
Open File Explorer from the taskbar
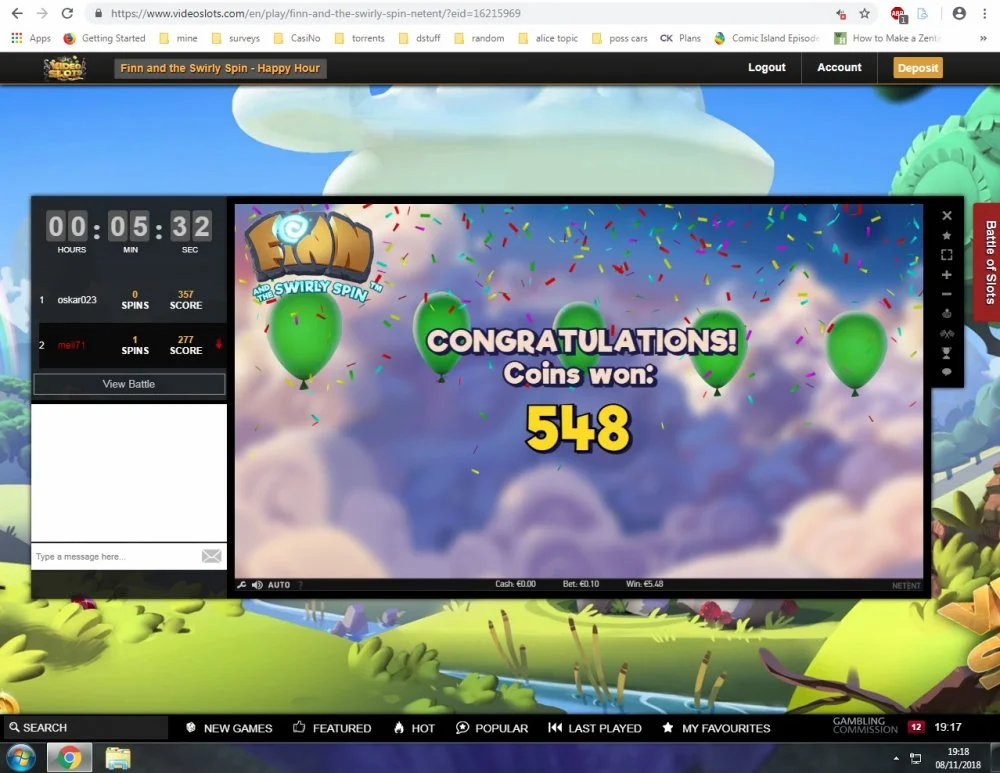coord(118,758)
